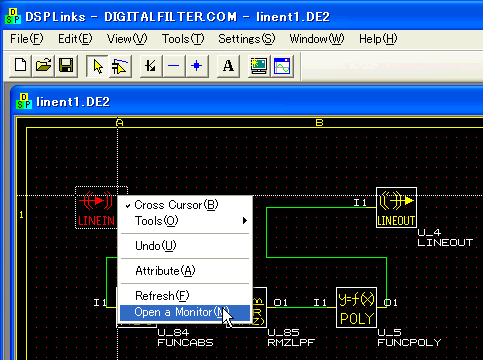Select the arrow pointer tool
The width and height of the screenshot is (483, 360).
coord(97,66)
